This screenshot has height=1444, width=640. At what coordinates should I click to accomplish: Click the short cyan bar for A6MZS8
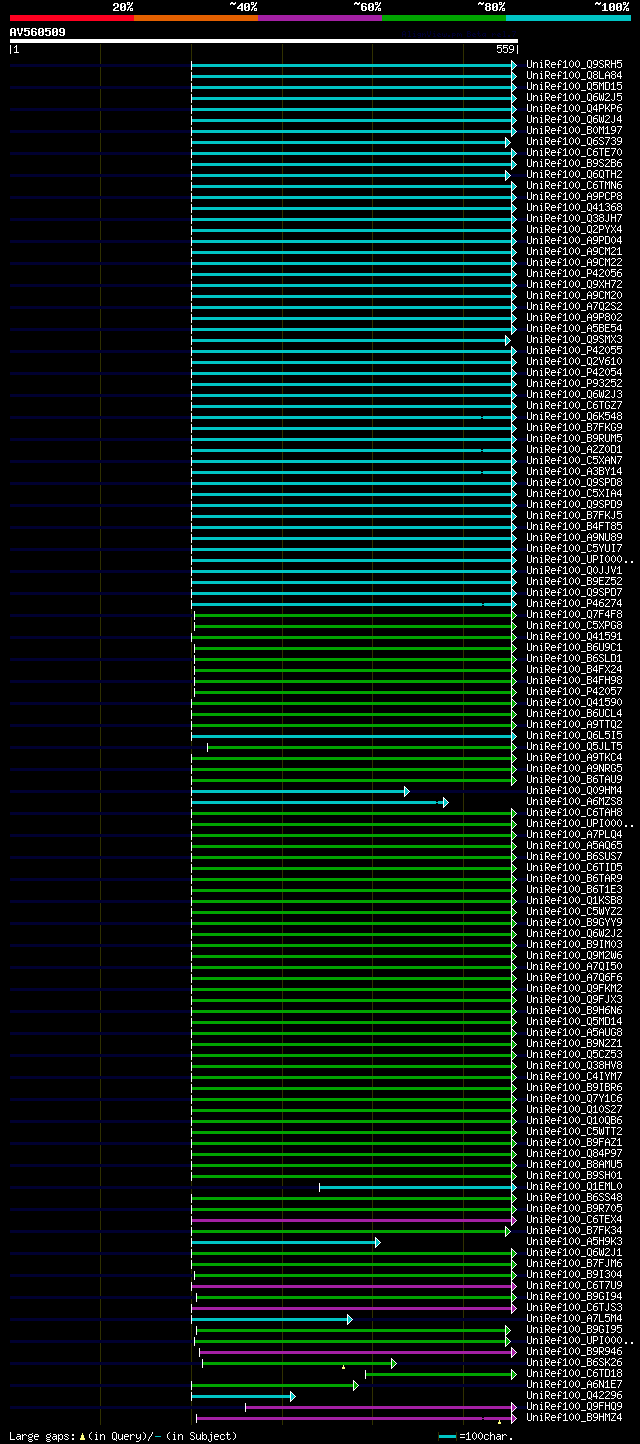[x=320, y=802]
